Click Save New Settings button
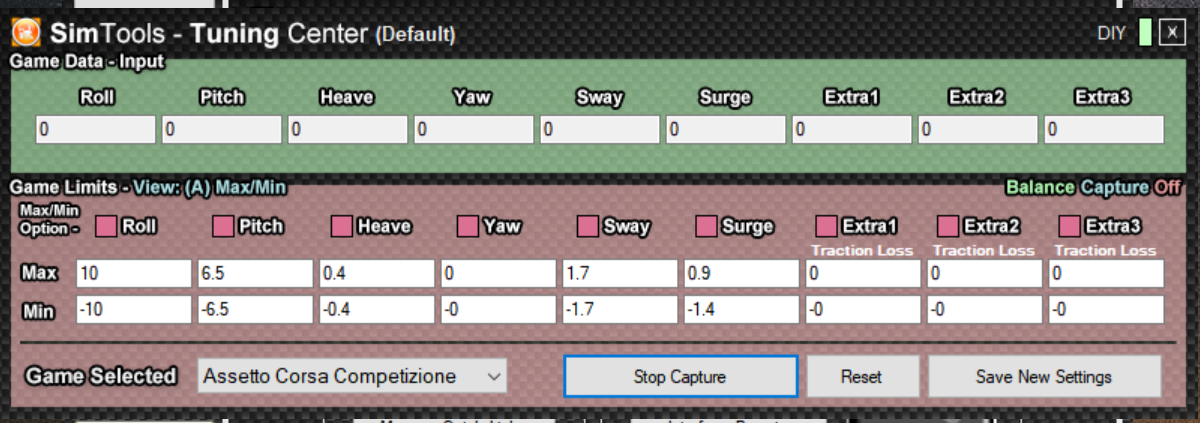 1044,377
